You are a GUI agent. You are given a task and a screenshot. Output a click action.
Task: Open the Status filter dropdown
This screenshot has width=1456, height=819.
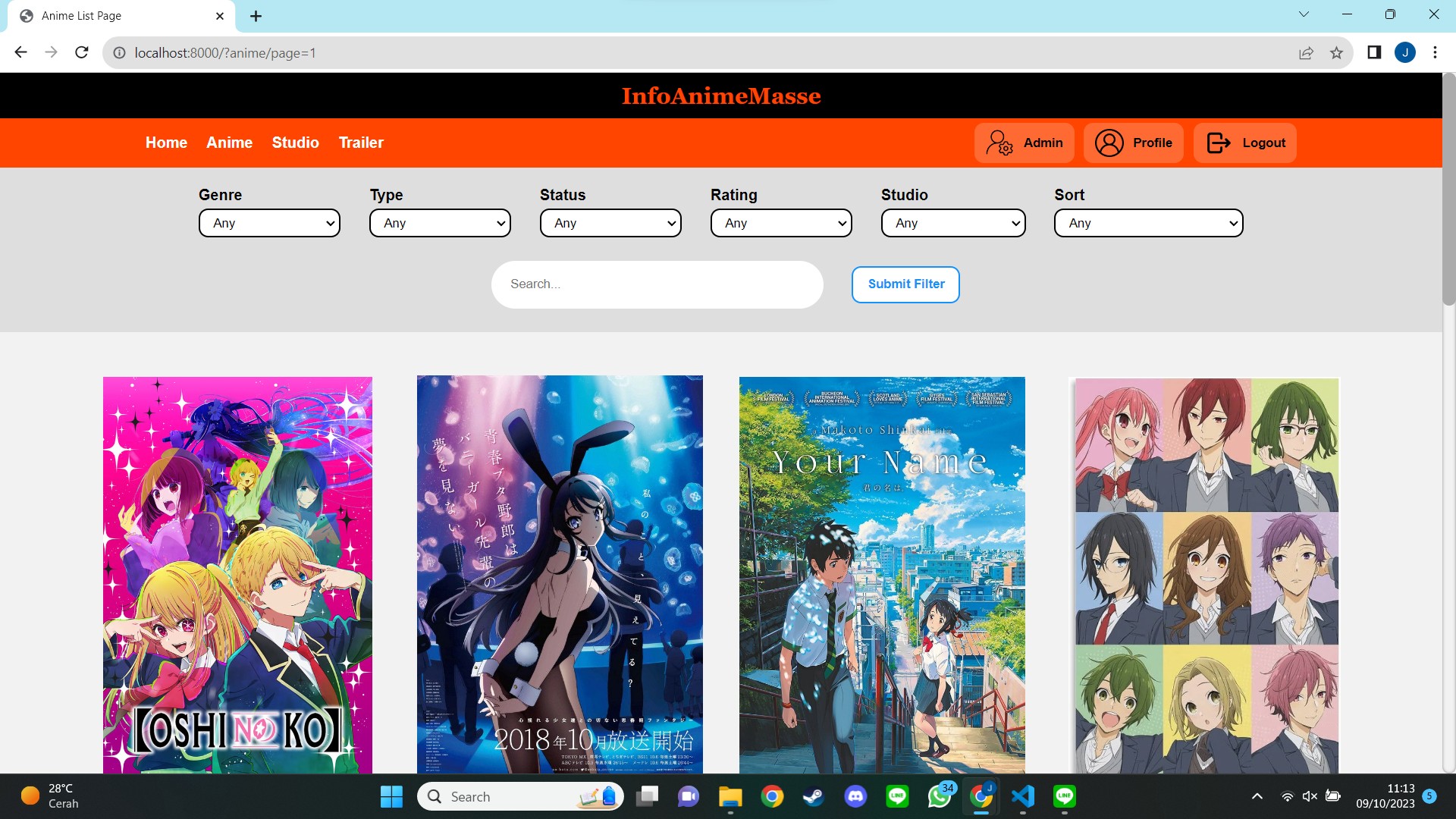pos(610,223)
